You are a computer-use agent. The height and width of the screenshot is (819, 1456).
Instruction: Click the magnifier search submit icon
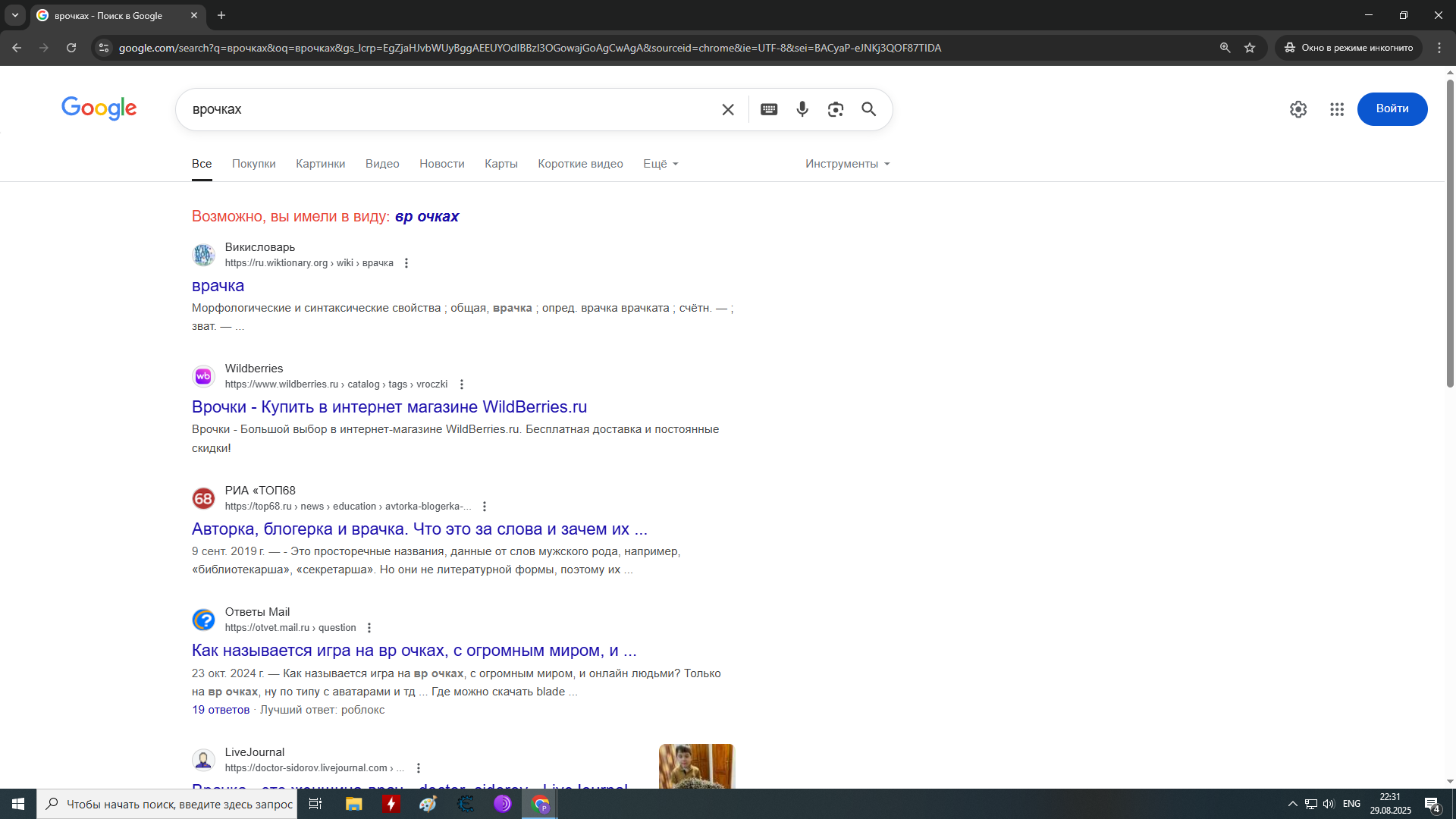(869, 109)
